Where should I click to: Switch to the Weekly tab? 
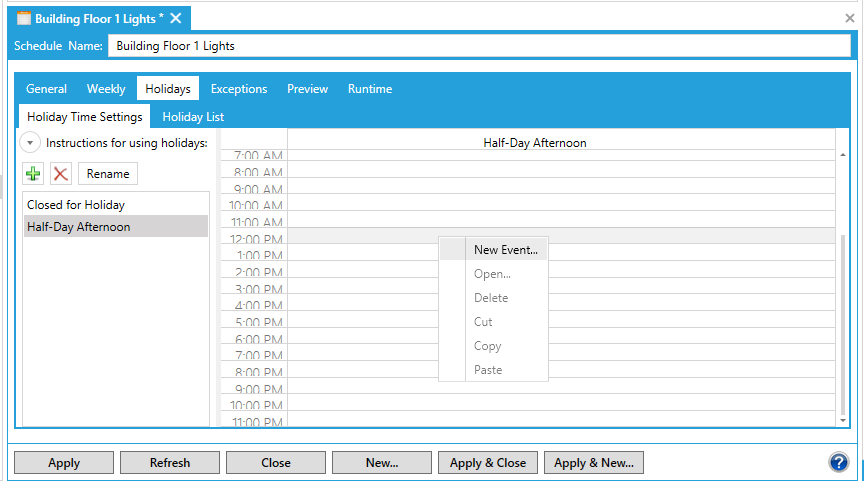[x=106, y=89]
